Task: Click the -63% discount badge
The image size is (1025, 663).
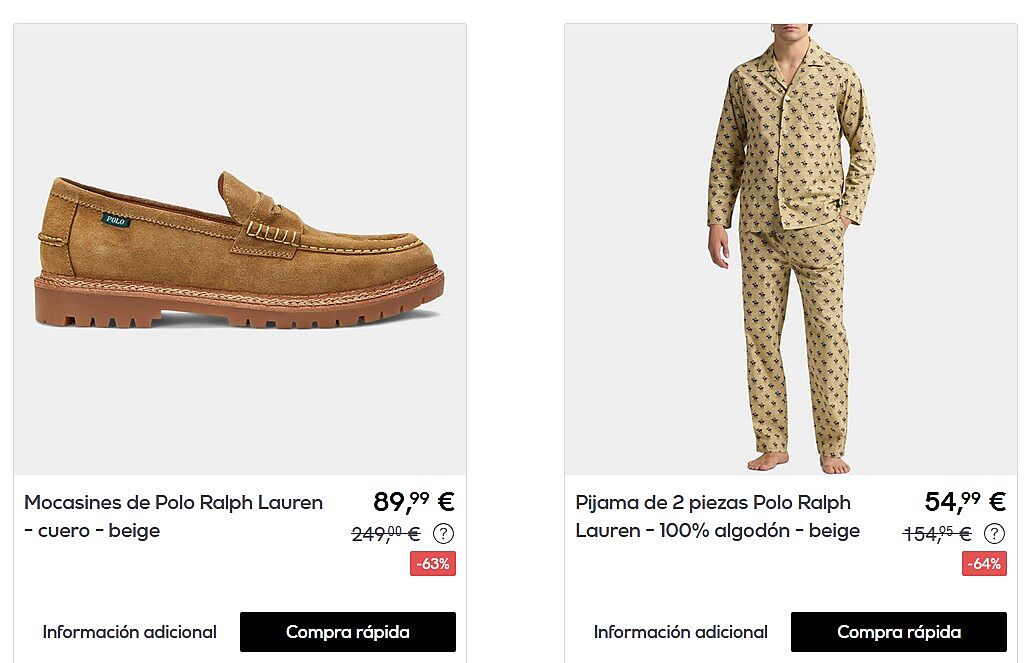Action: tap(433, 564)
